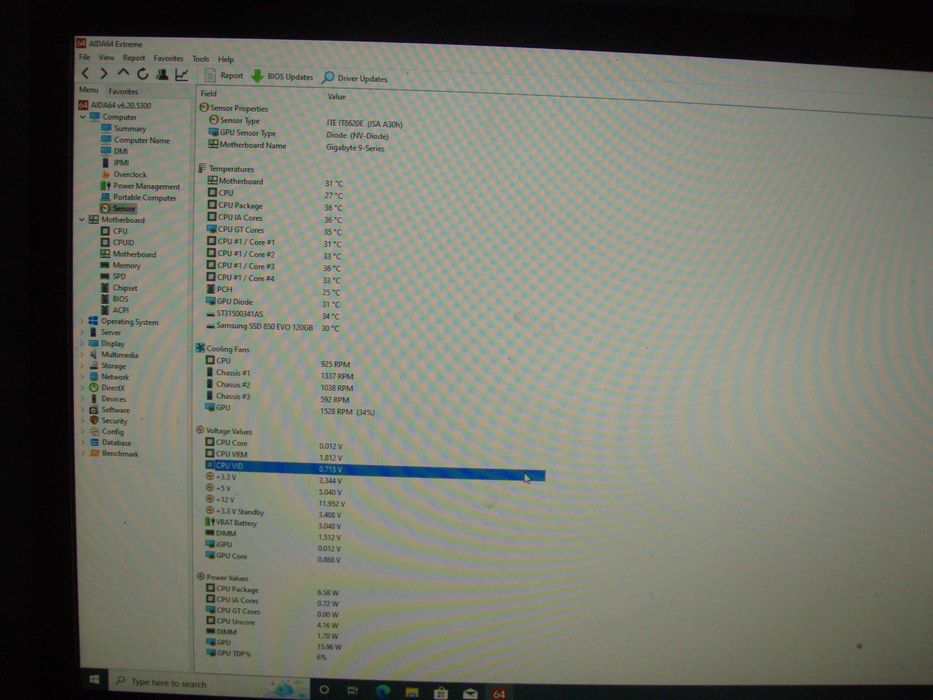This screenshot has width=933, height=700.
Task: Click the Field column header
Action: pyautogui.click(x=209, y=93)
